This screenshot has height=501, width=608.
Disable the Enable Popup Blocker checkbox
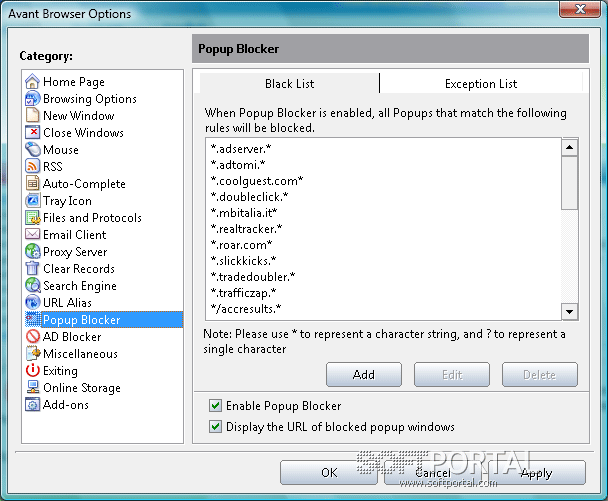(215, 406)
